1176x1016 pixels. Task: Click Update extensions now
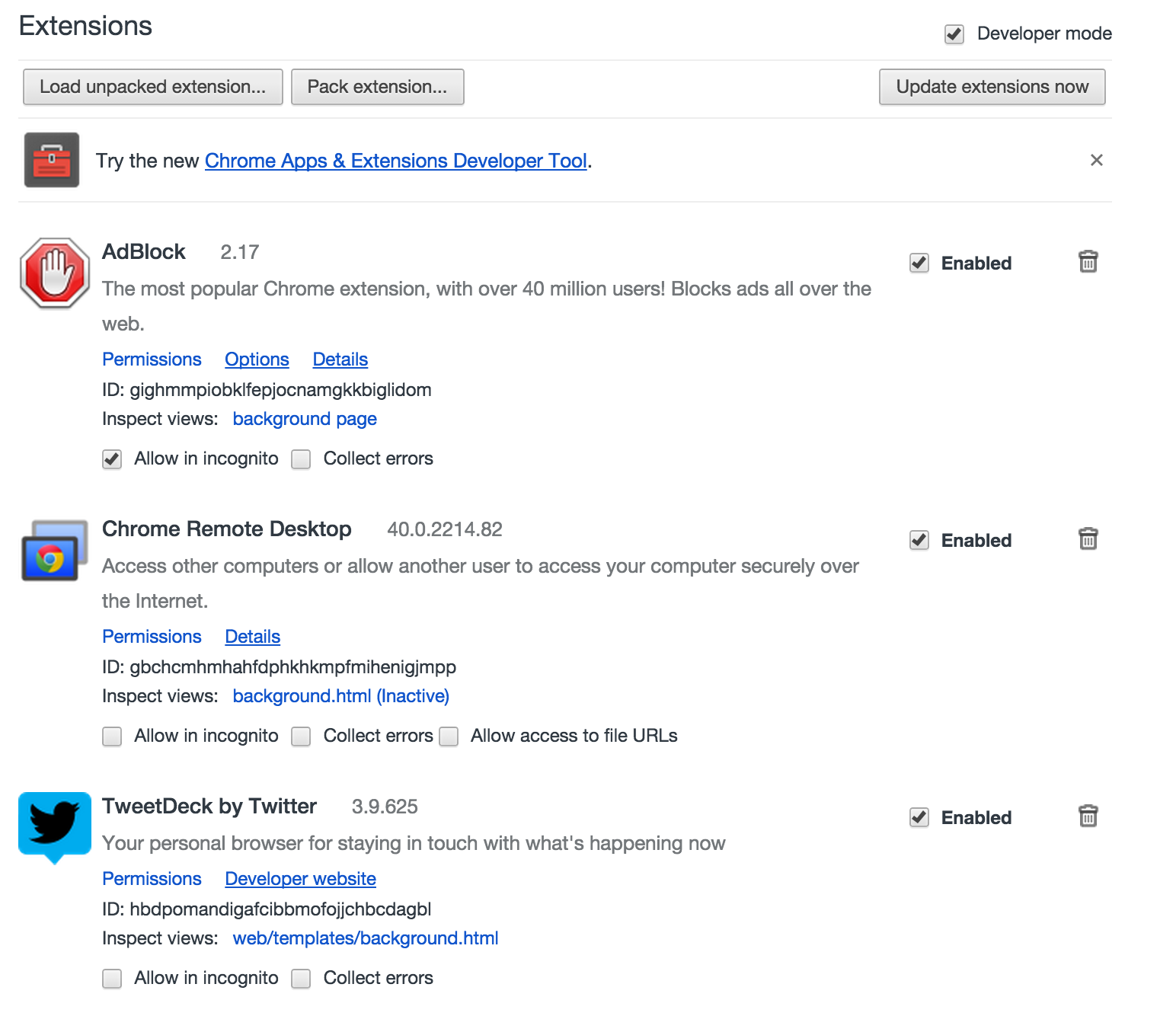992,87
